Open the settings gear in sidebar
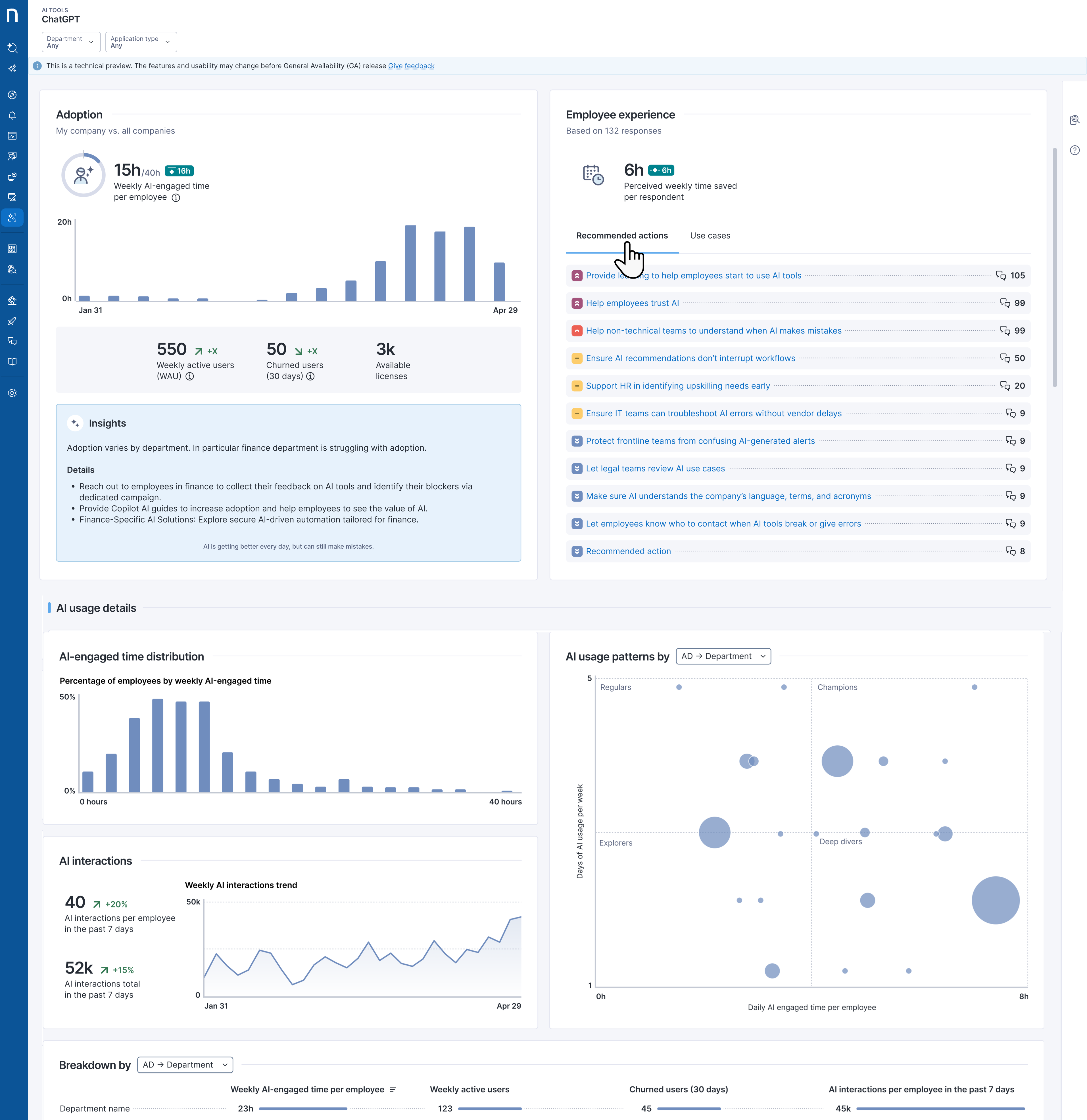Image resolution: width=1087 pixels, height=1120 pixels. click(x=12, y=393)
